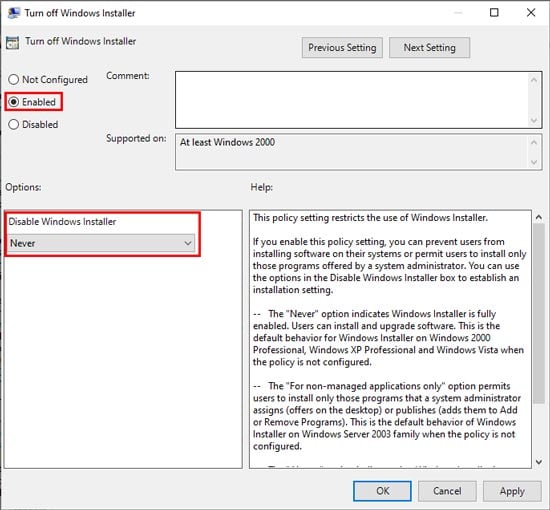Confirm with the OK button
Viewport: 550px width, 510px height.
pos(382,491)
